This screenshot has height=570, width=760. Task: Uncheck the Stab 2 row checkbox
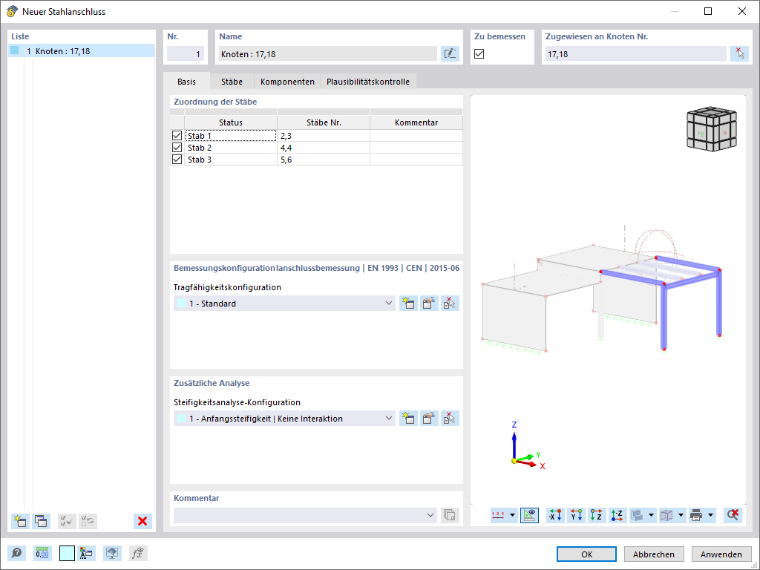click(x=177, y=147)
